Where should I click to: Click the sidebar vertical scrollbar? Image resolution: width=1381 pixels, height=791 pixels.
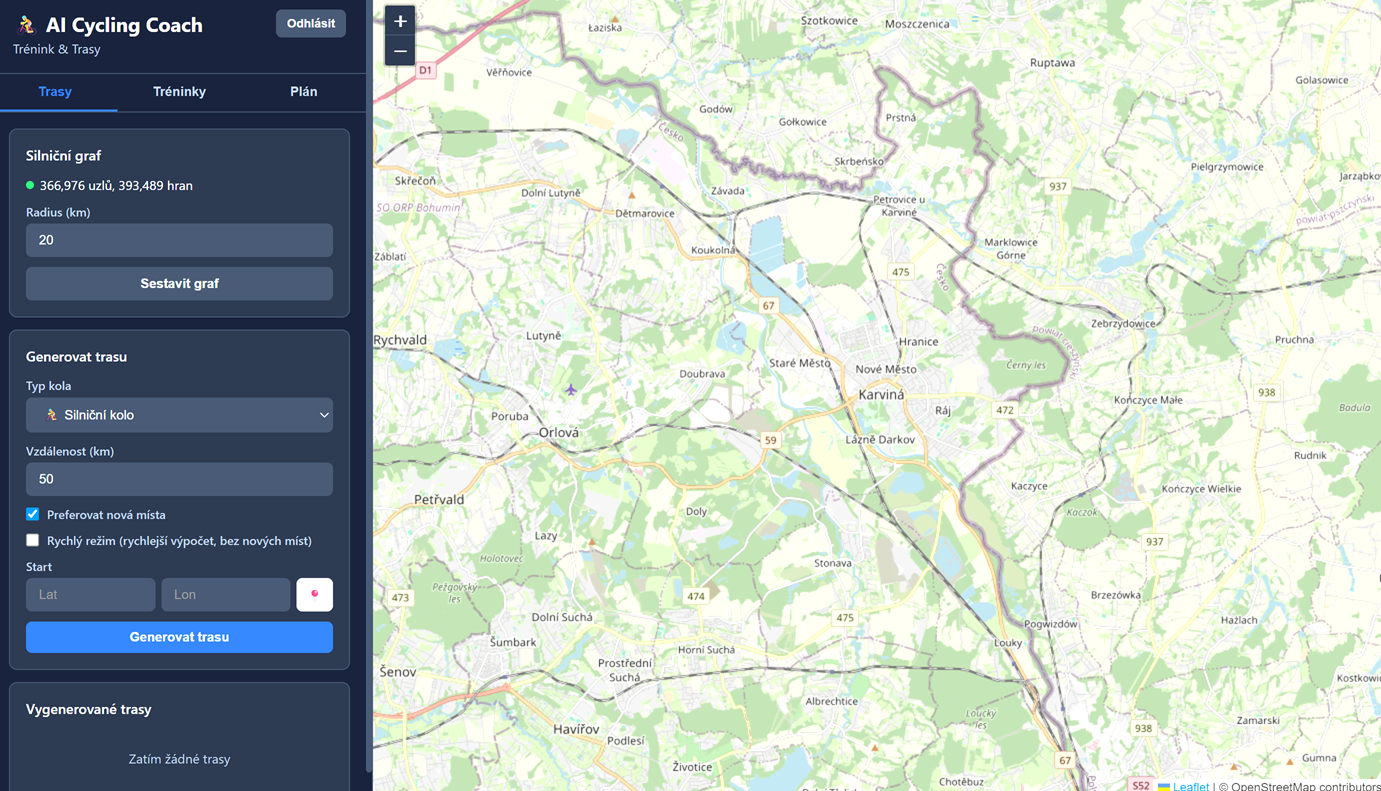pos(369,385)
